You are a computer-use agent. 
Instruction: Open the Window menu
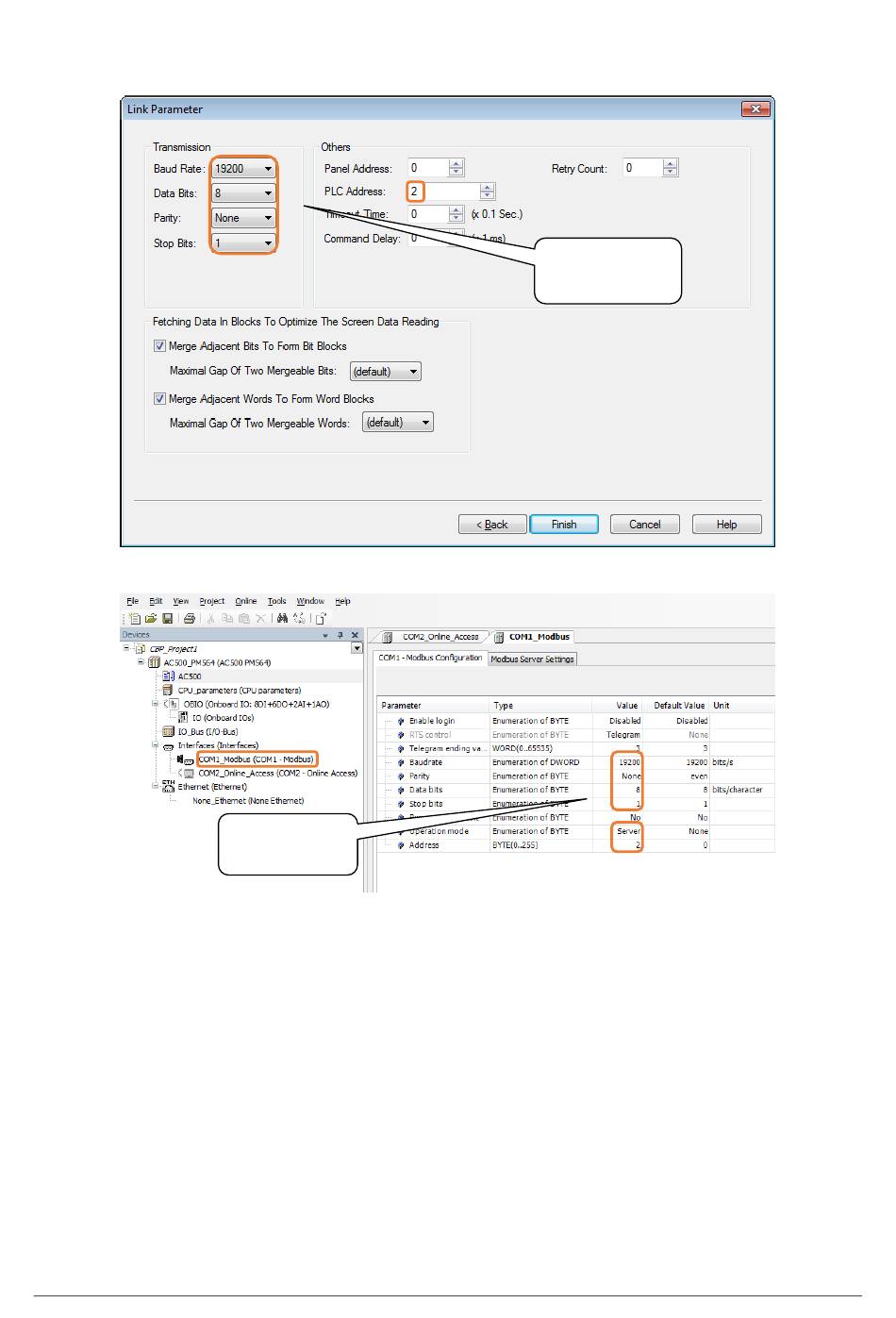pos(310,601)
